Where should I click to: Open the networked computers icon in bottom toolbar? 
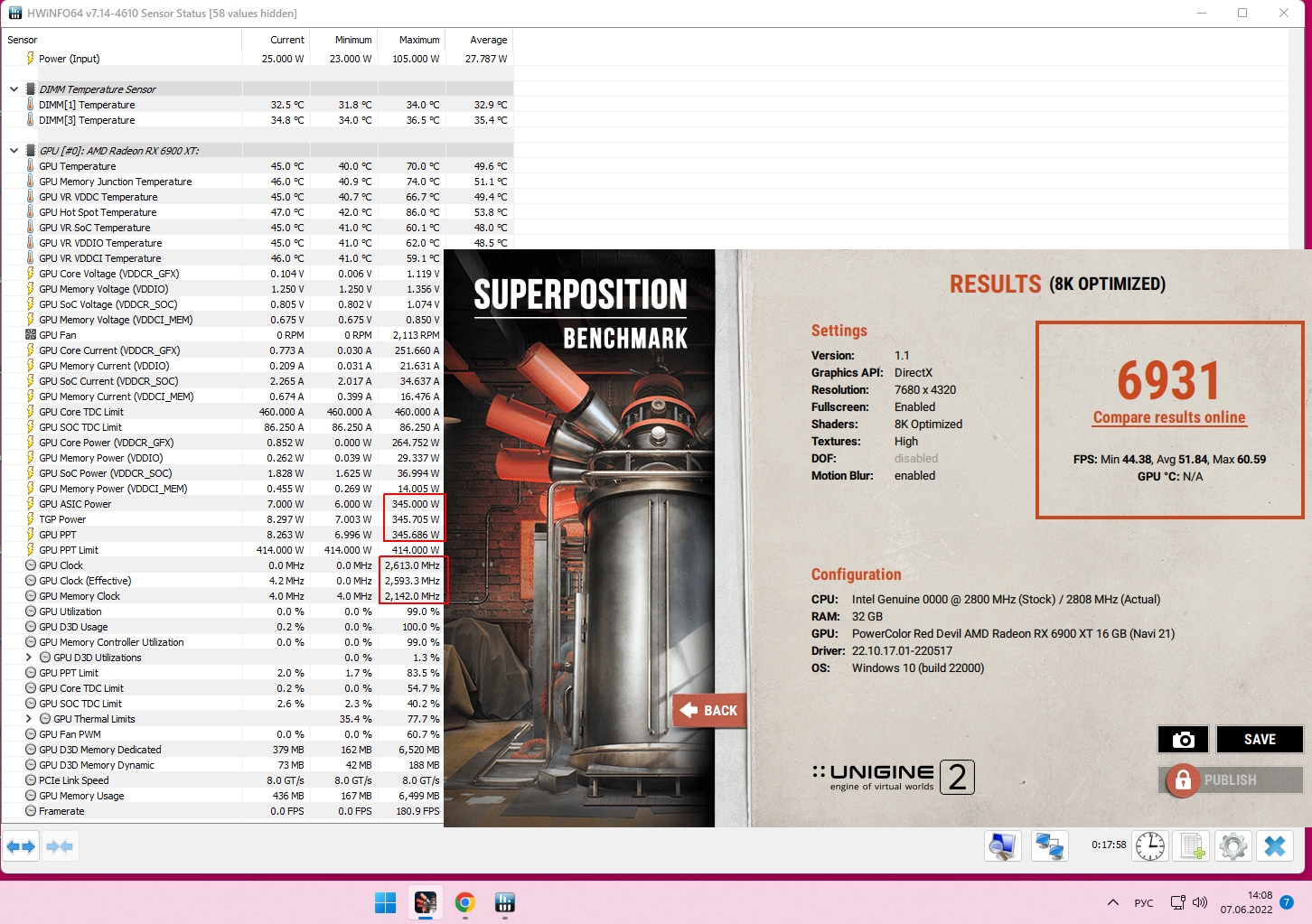[1050, 846]
